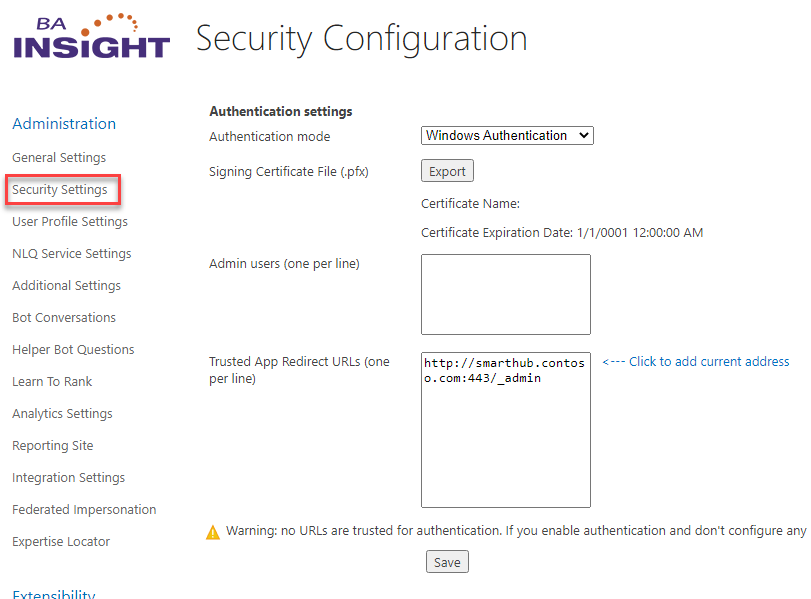Click the yellow warning triangle icon

[212, 532]
